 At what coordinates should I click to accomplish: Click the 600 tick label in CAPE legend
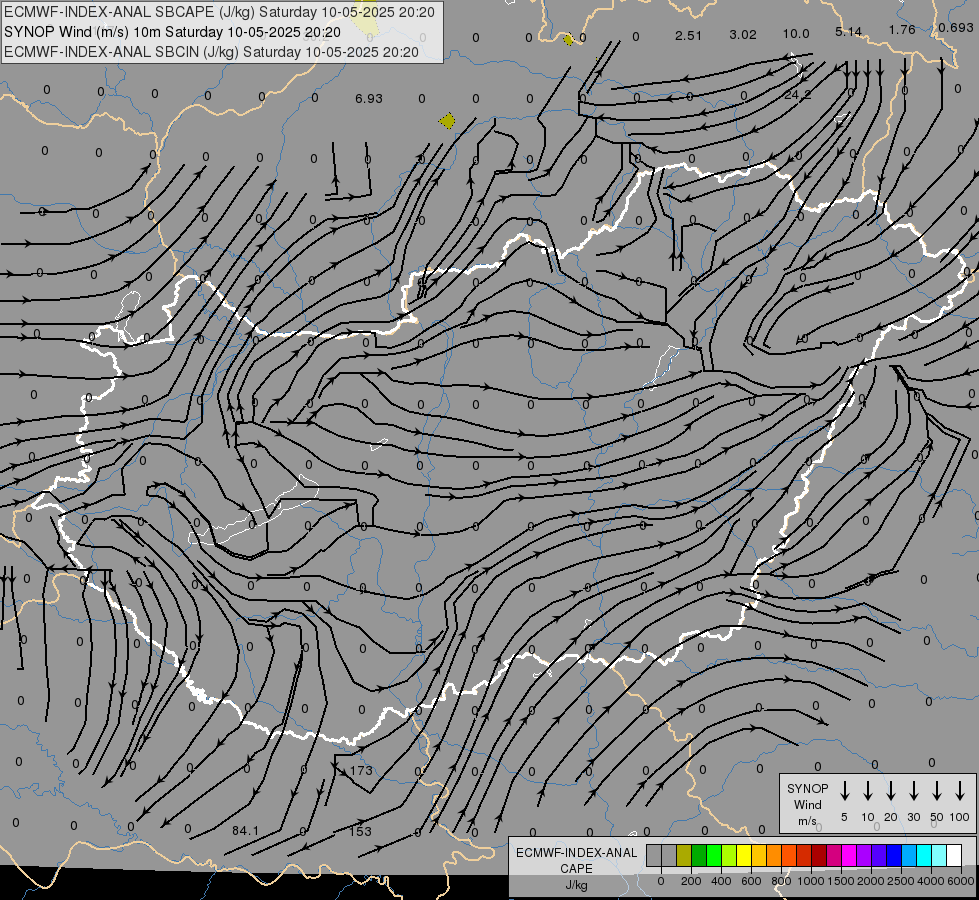tap(751, 881)
